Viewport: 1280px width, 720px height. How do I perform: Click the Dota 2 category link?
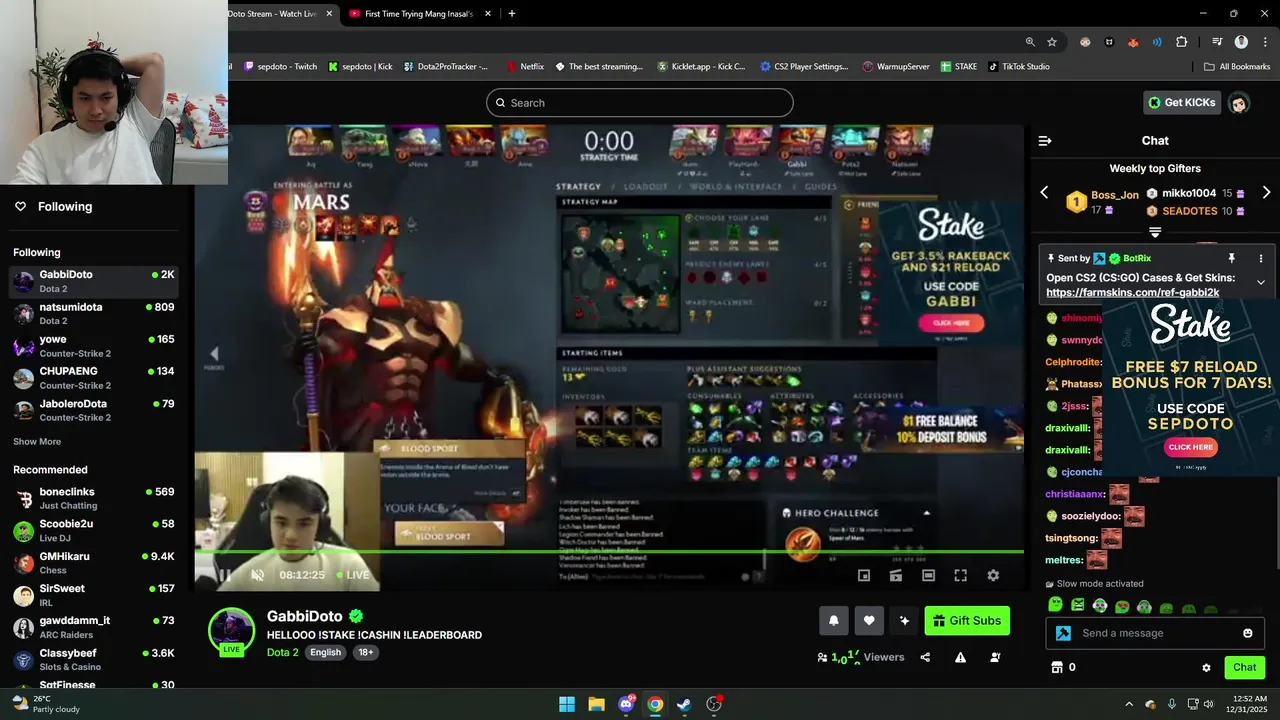[282, 652]
